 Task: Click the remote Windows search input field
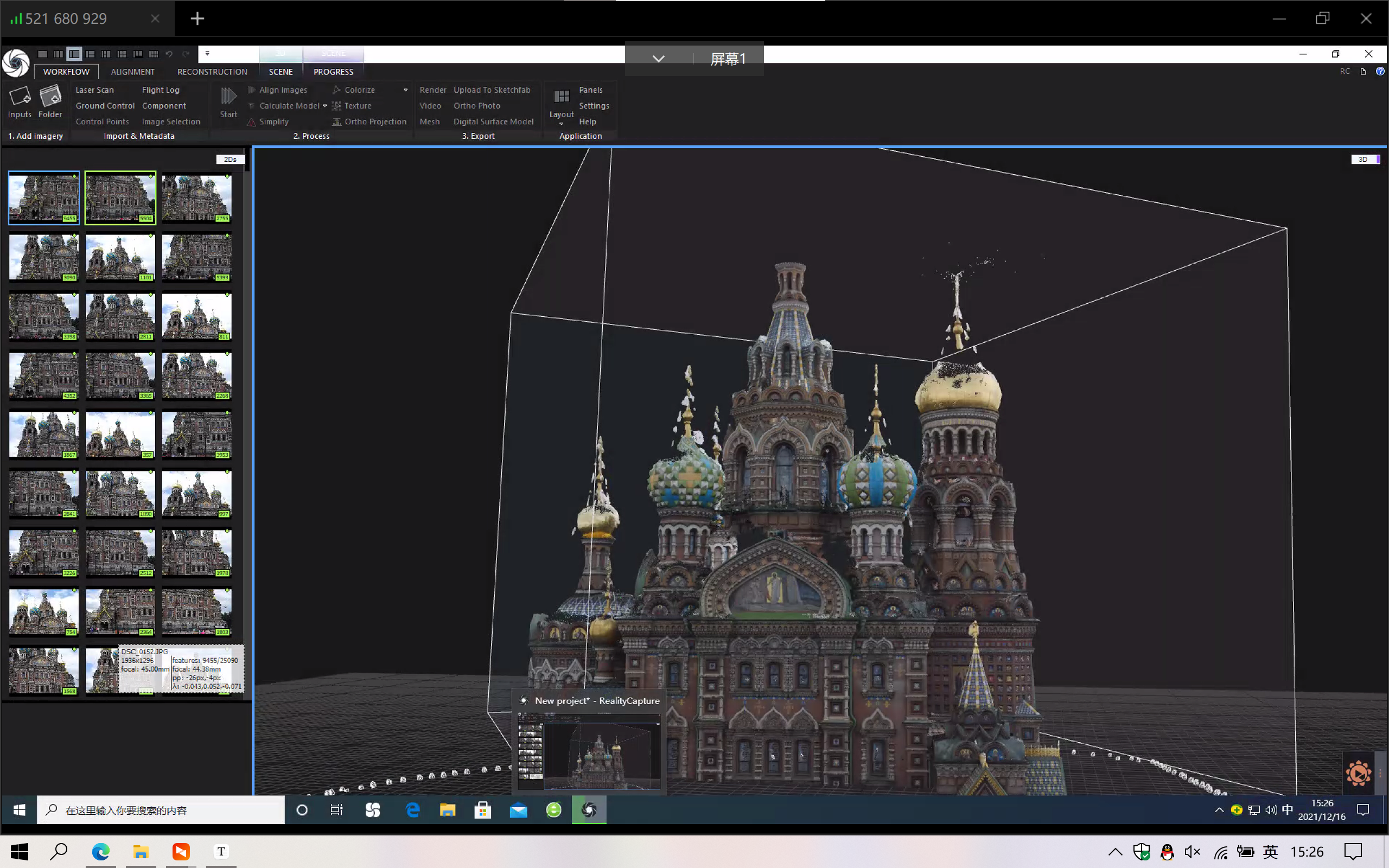click(x=161, y=809)
